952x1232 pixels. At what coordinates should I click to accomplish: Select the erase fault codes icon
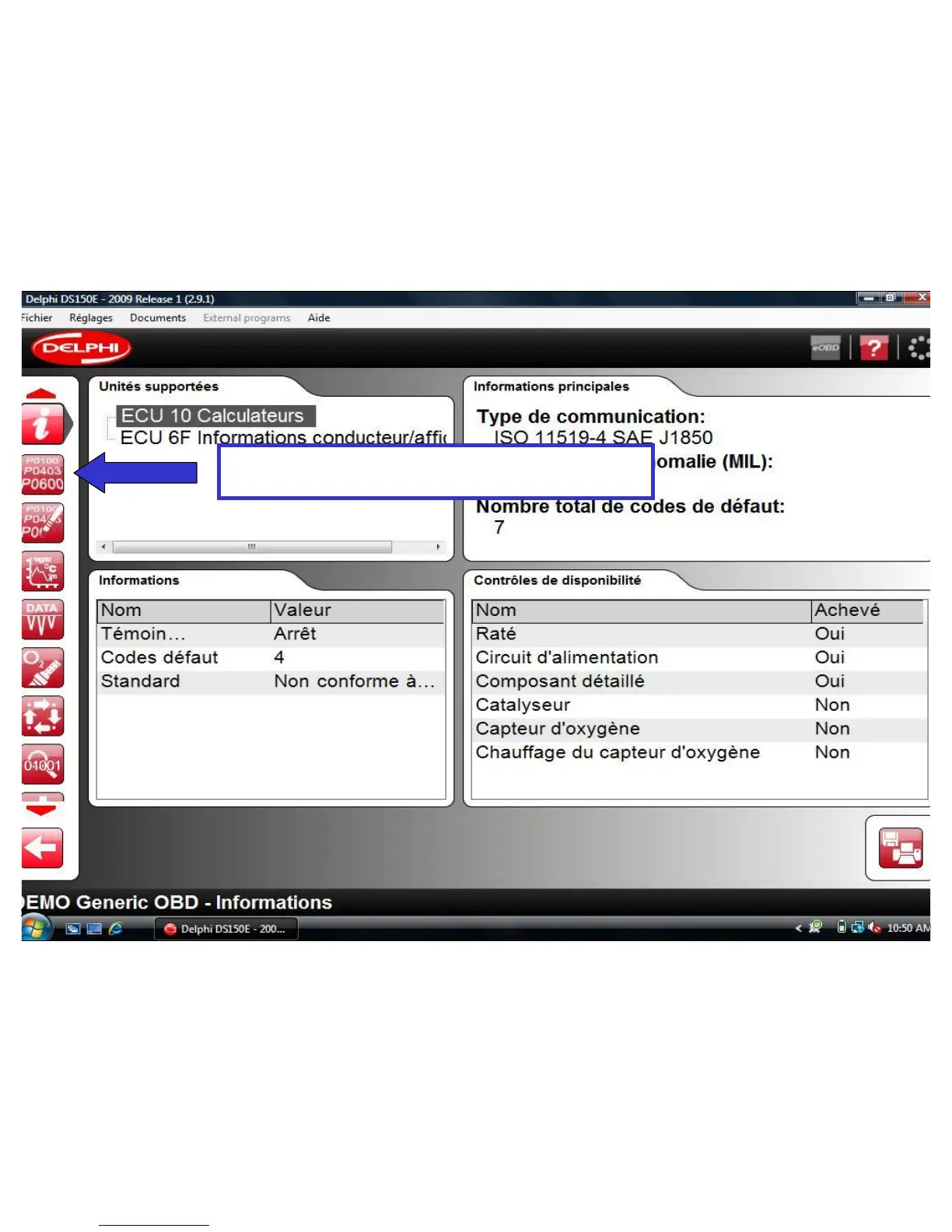[x=43, y=523]
